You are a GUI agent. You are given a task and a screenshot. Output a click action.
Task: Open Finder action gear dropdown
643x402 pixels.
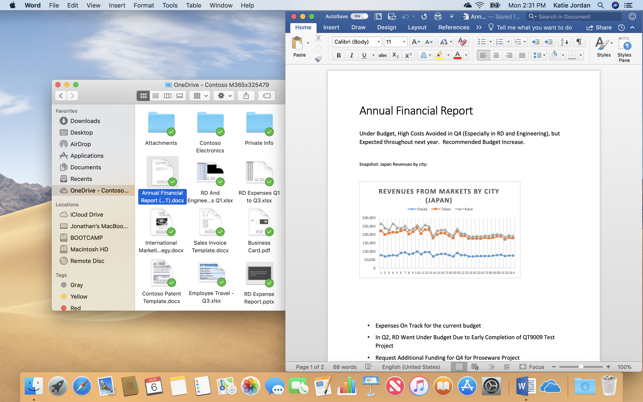[x=224, y=96]
